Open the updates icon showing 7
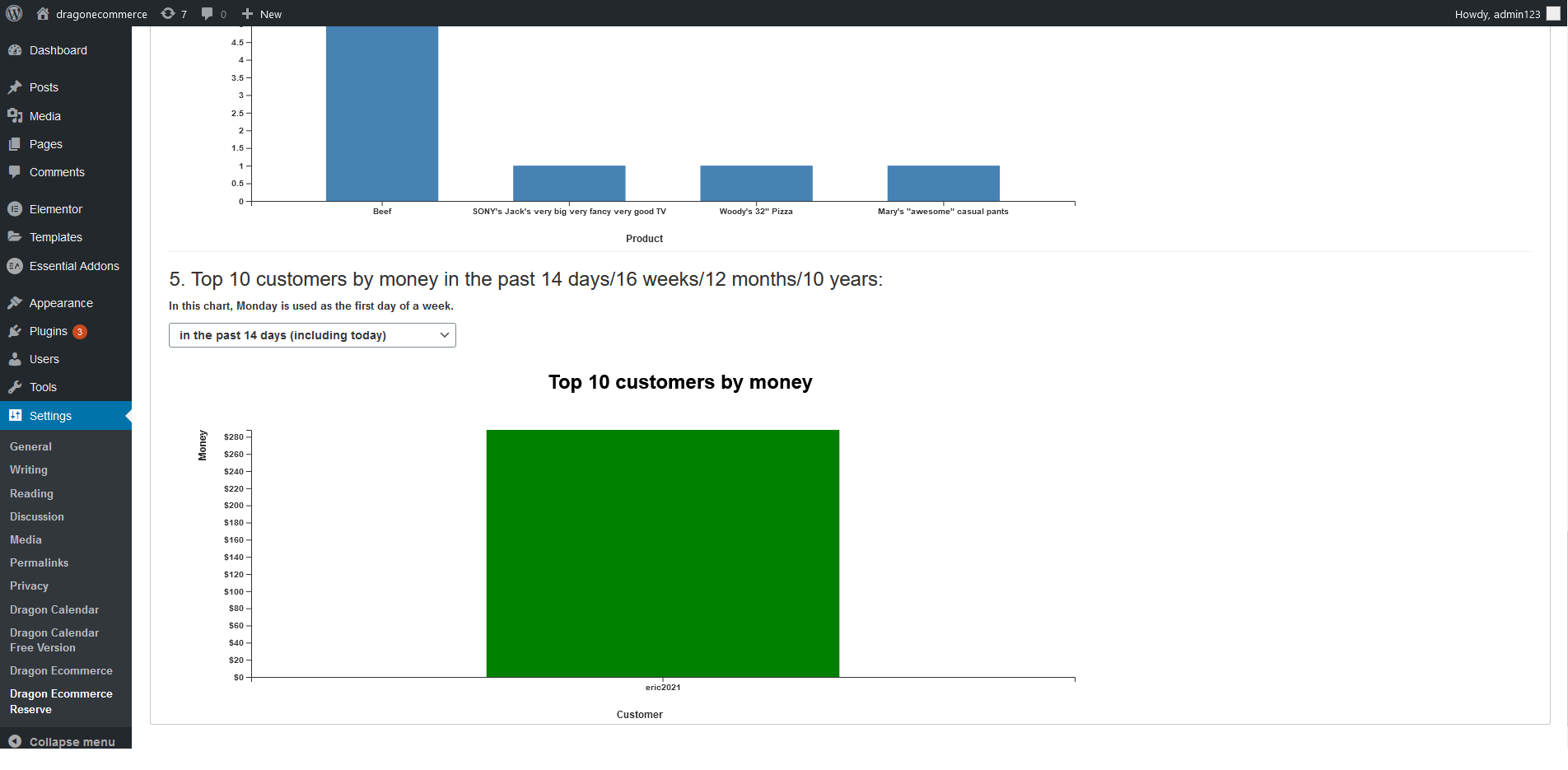The image size is (1568, 770). 168,13
